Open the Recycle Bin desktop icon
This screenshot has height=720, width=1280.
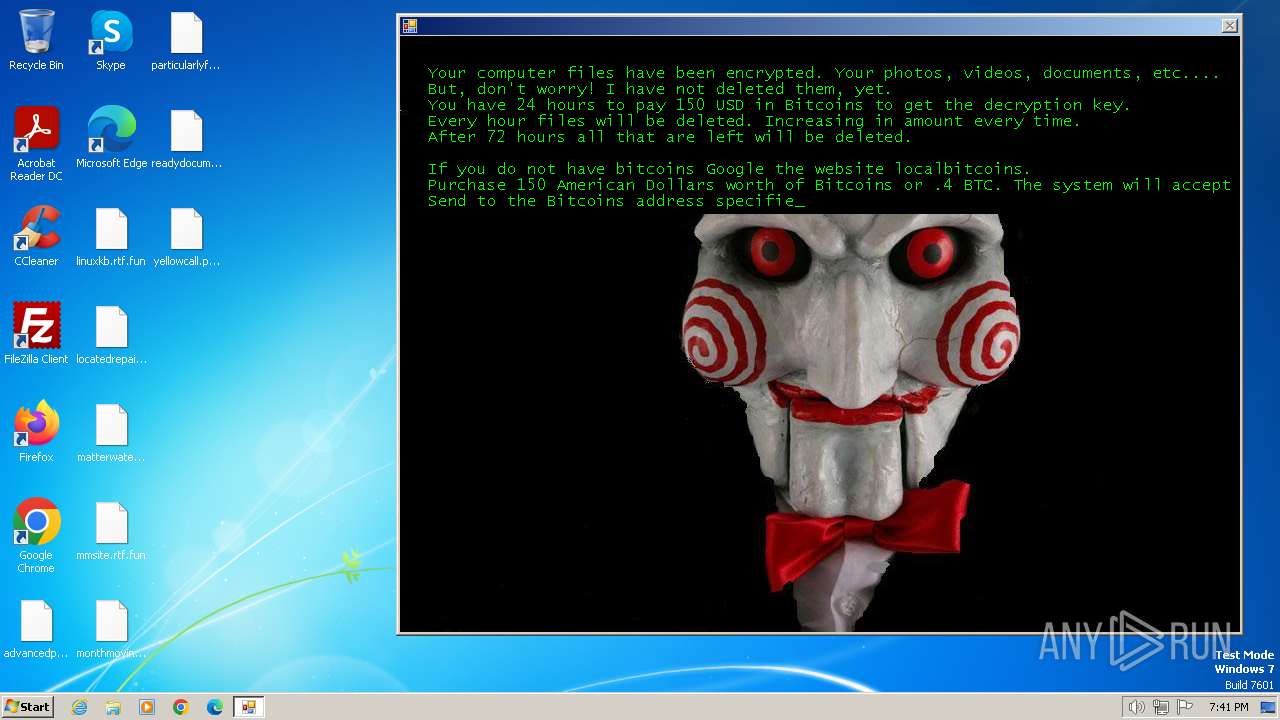point(36,41)
